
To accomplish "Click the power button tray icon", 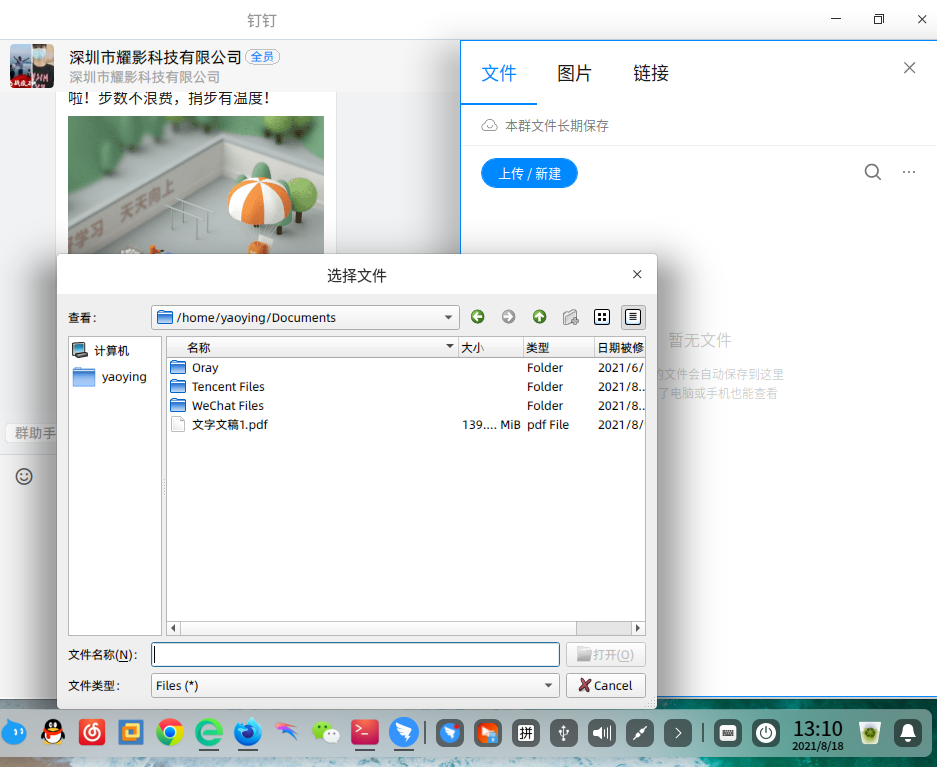I will 765,732.
